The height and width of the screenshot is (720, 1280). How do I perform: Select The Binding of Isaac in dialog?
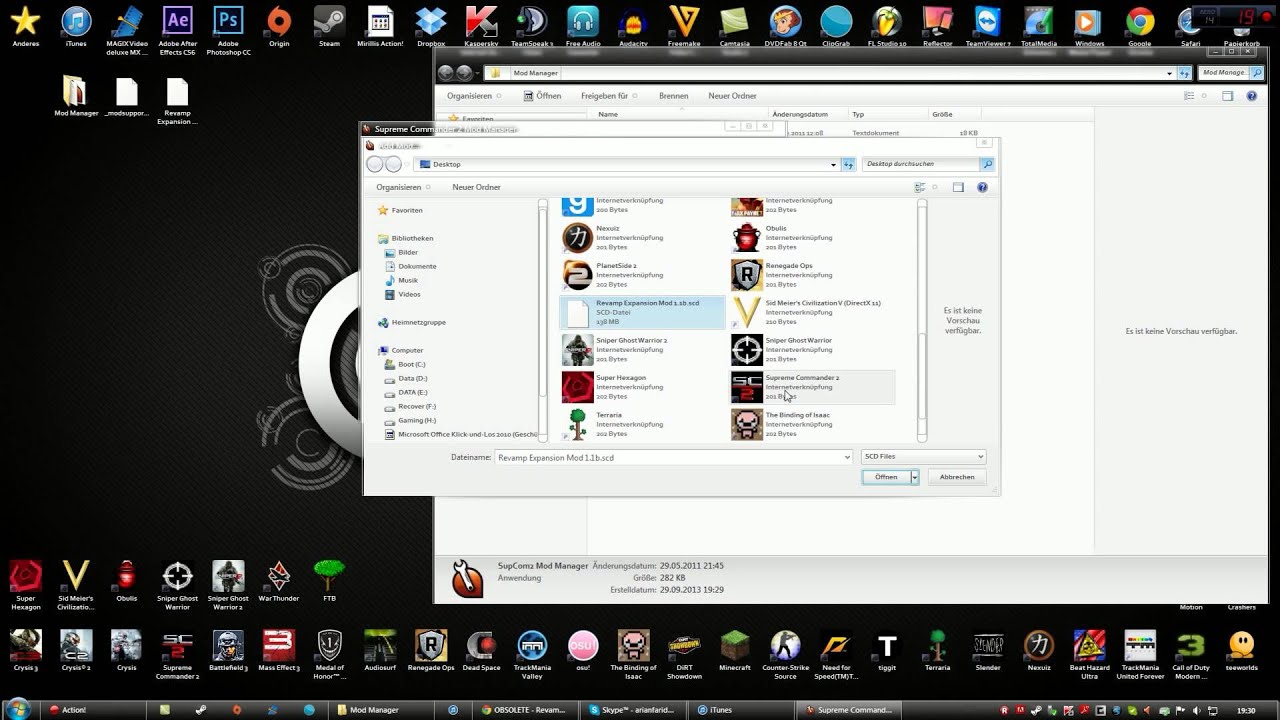click(812, 424)
